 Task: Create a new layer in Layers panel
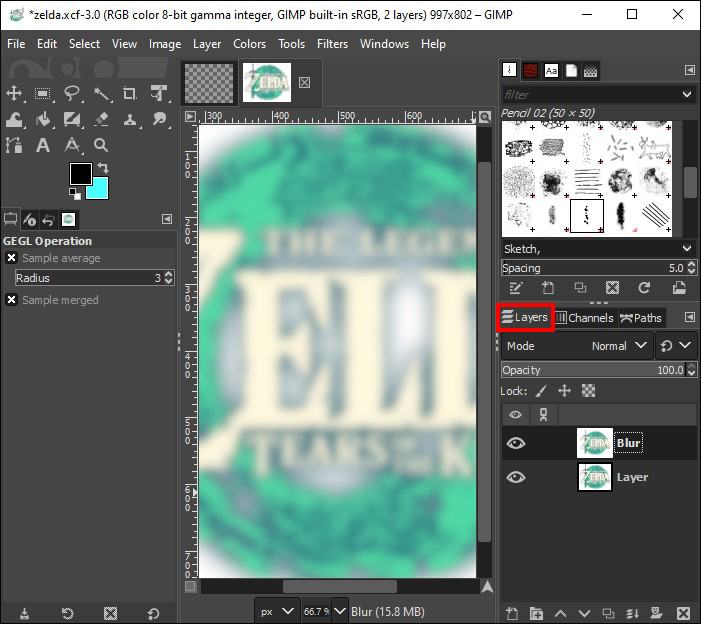512,613
